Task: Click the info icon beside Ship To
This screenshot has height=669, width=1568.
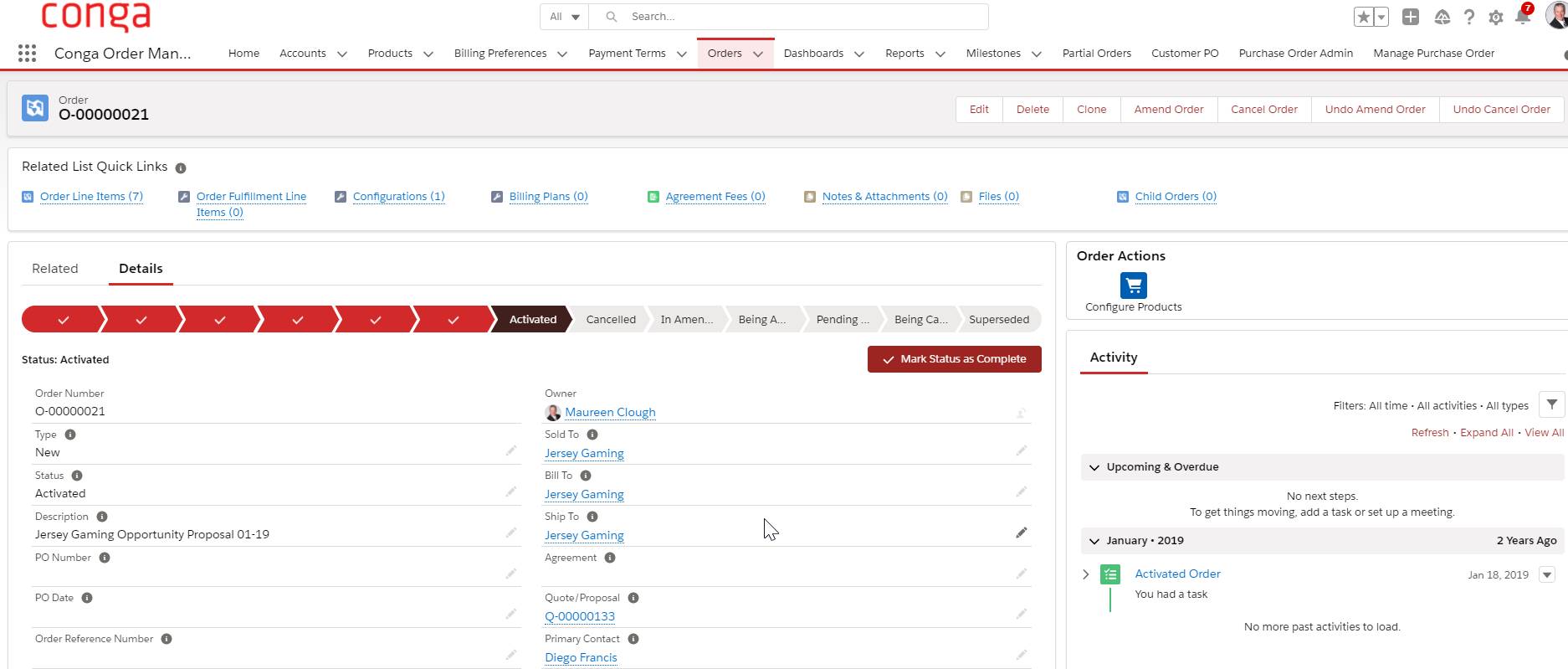Action: click(592, 517)
